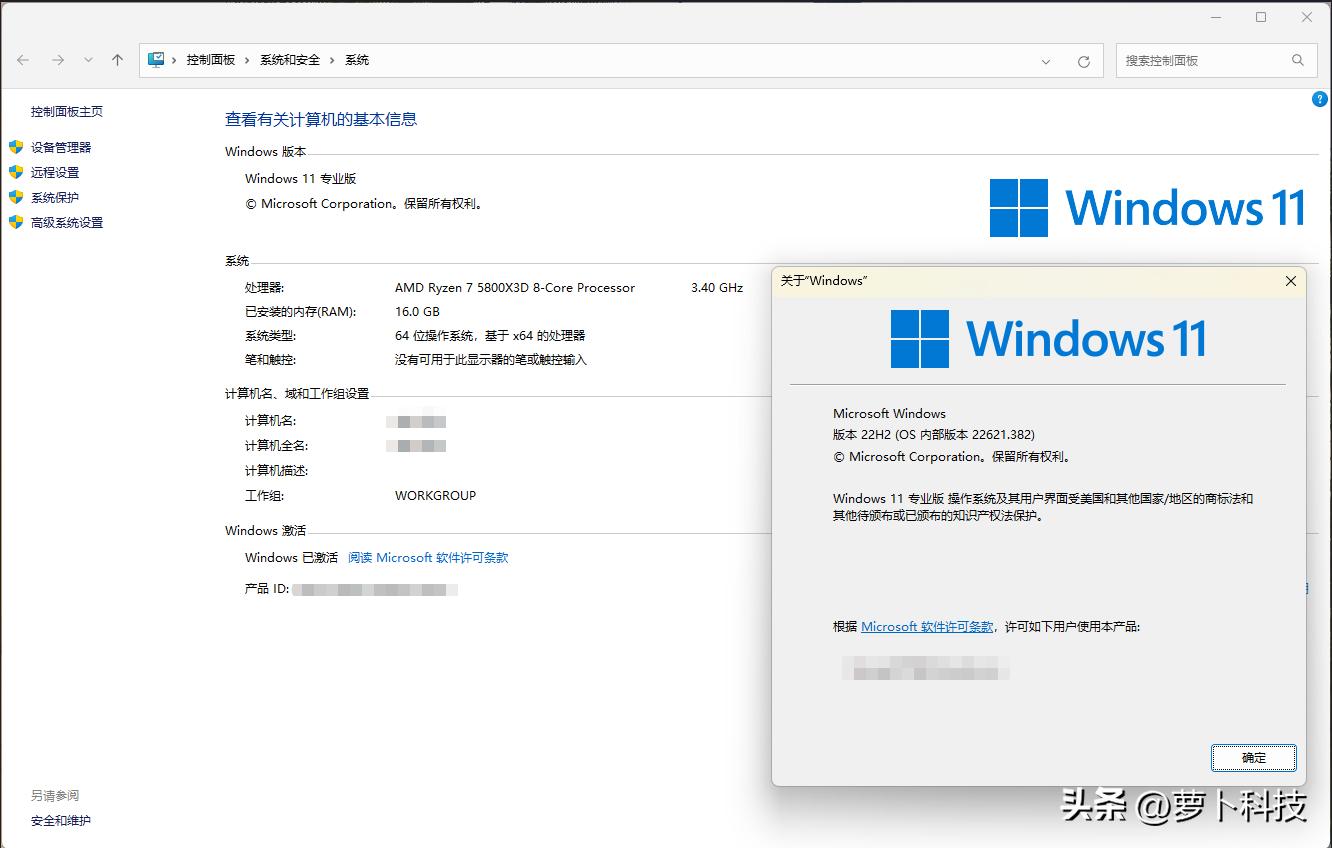Click the computer icon in the address bar
Screen dimensions: 1332x848
click(156, 60)
